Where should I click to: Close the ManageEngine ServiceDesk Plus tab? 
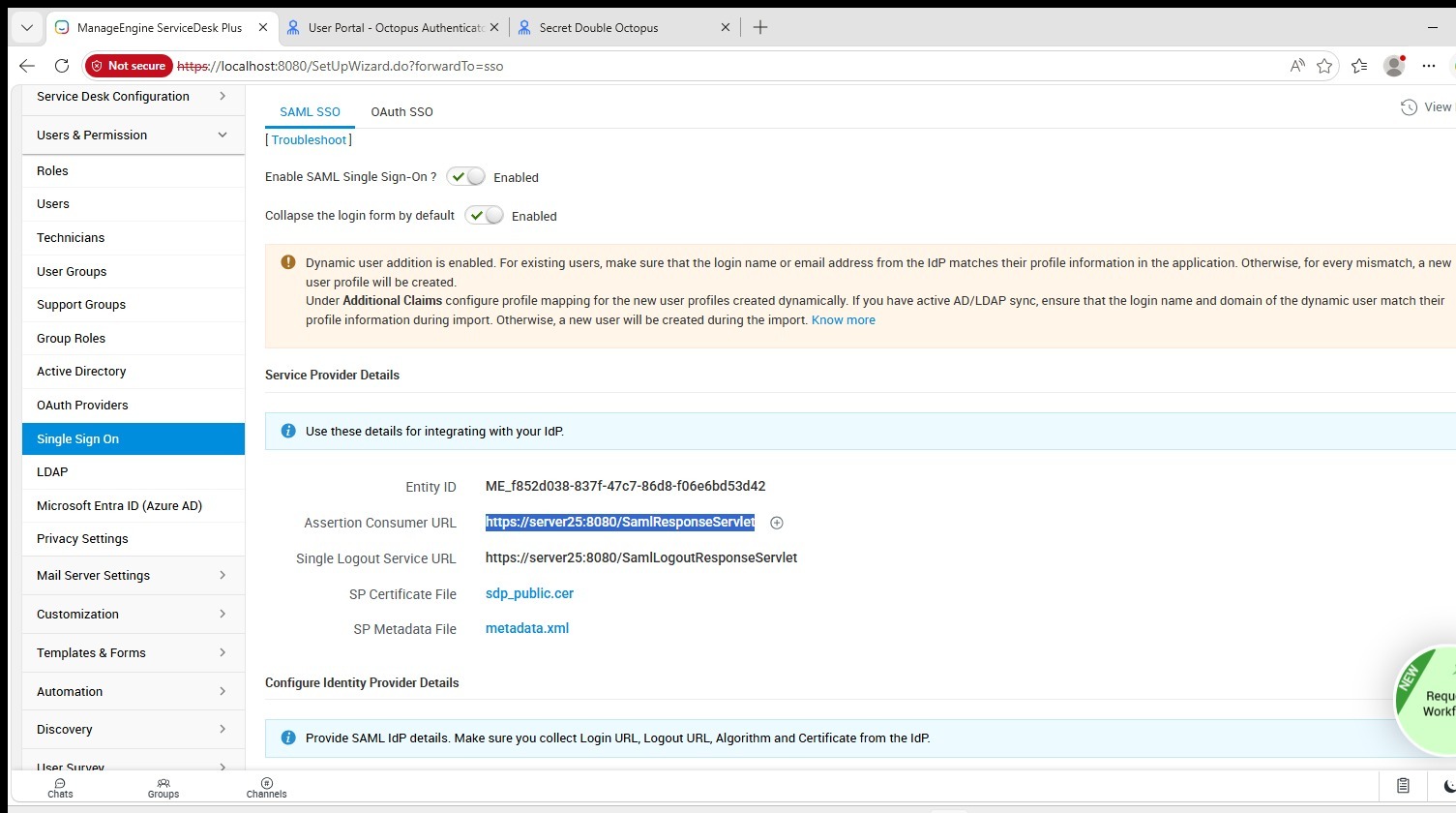[x=263, y=28]
